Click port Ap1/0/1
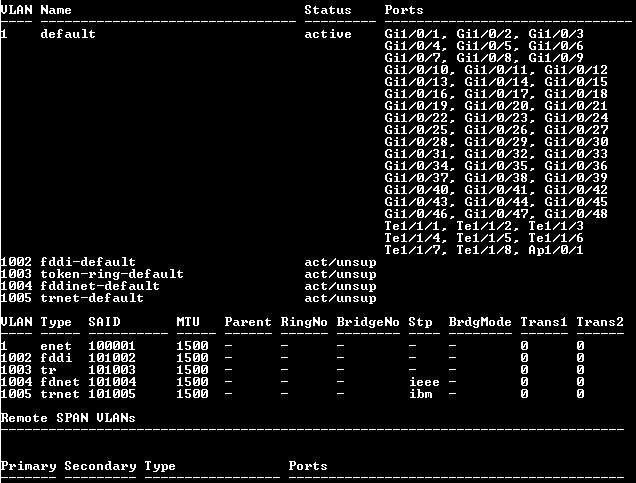Screen dimensions: 636x483 tap(556, 250)
